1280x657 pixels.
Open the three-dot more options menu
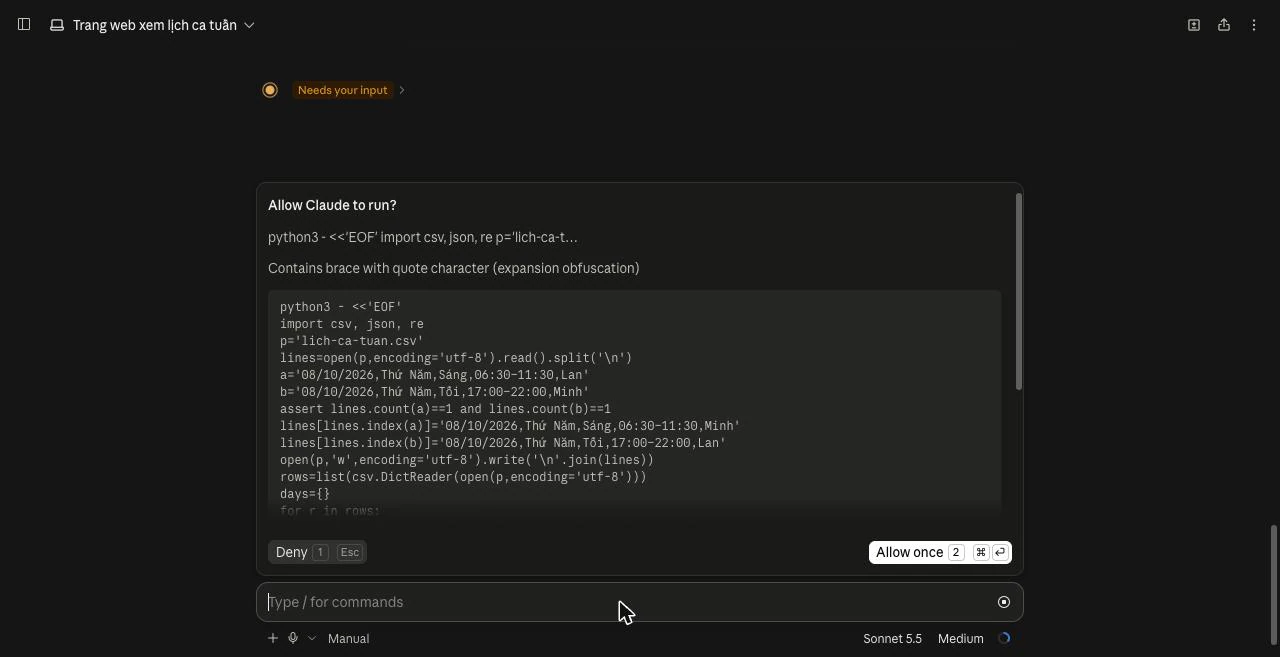1253,25
